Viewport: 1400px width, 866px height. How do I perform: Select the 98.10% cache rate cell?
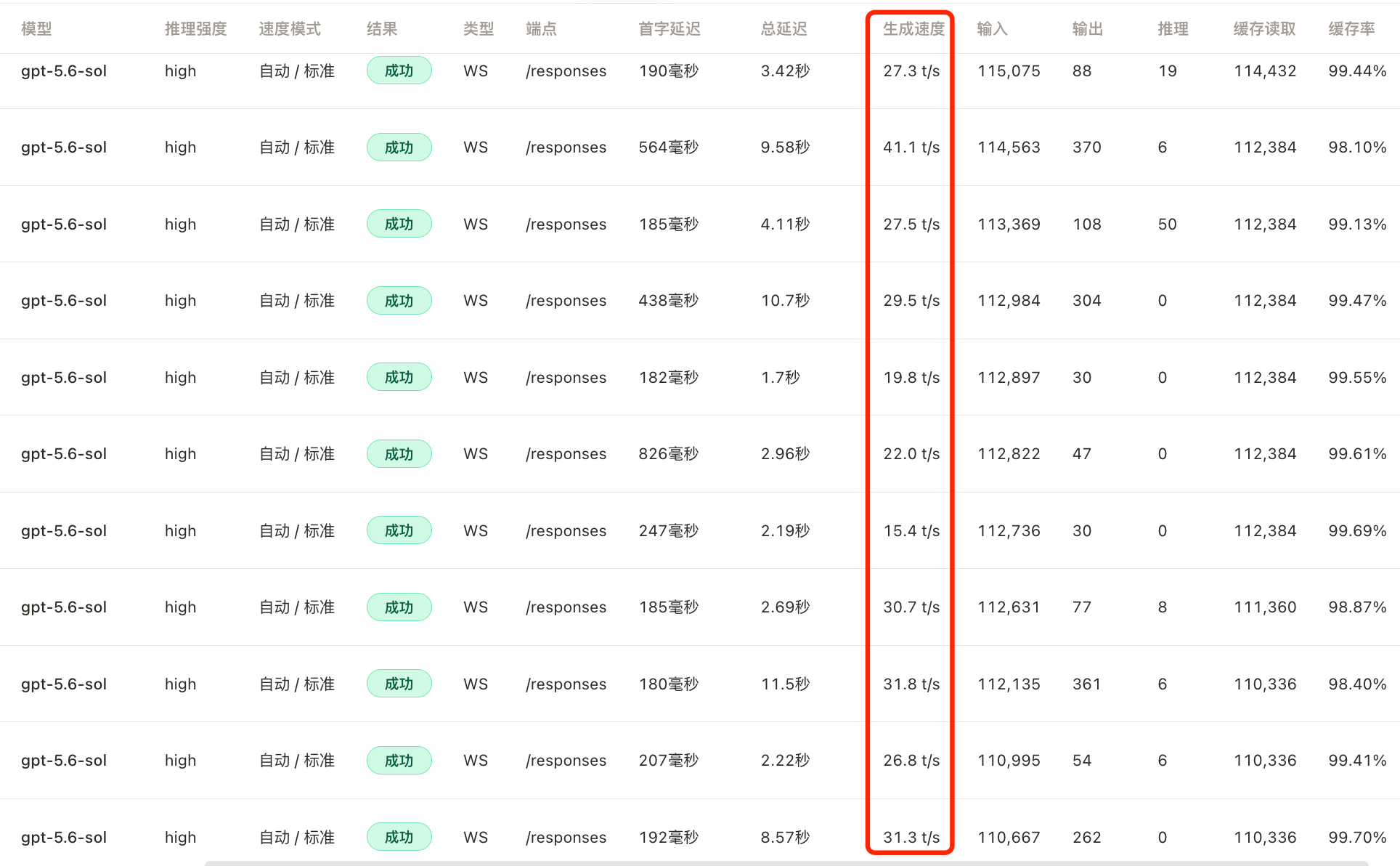pyautogui.click(x=1358, y=147)
